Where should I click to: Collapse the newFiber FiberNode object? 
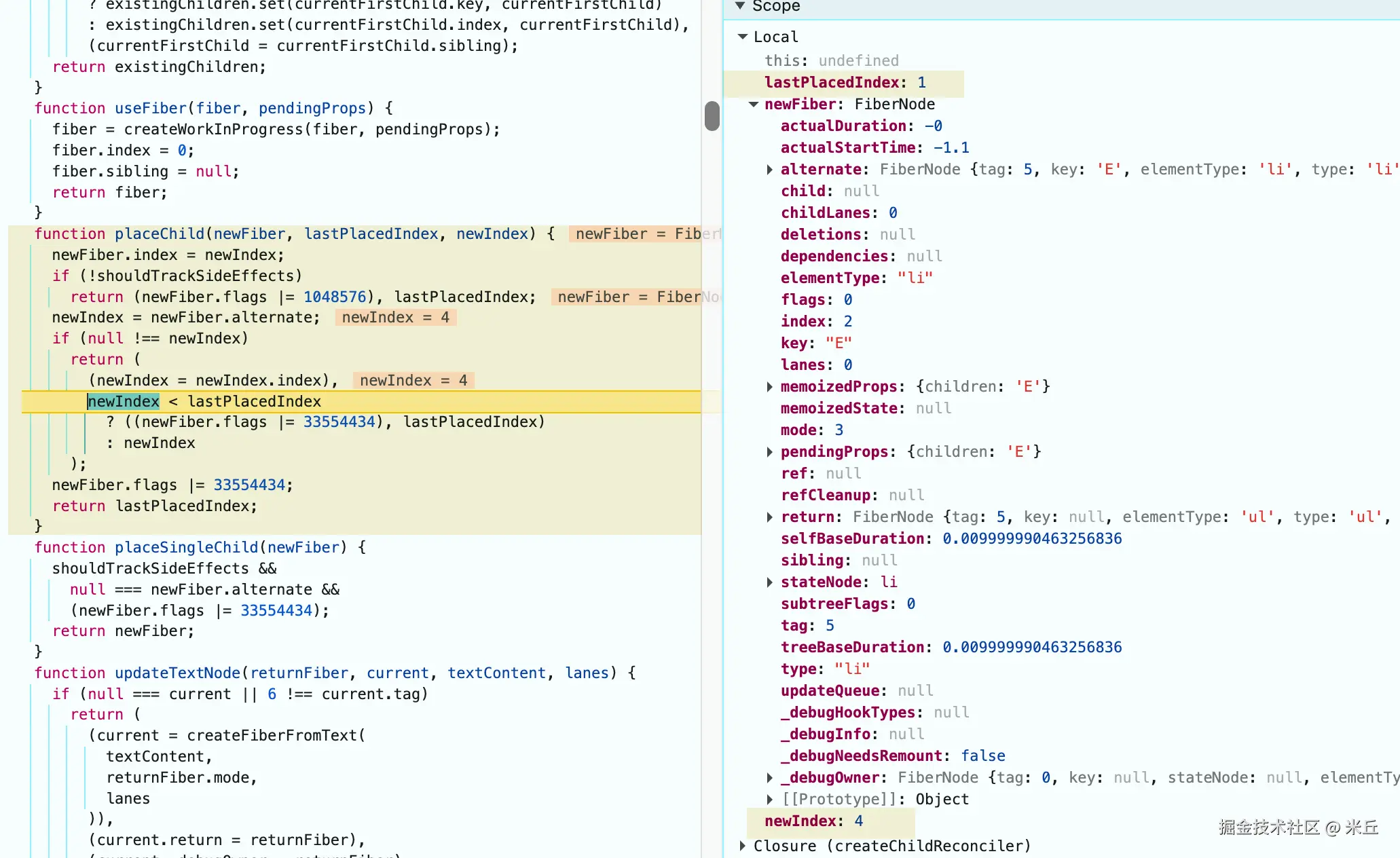point(754,105)
